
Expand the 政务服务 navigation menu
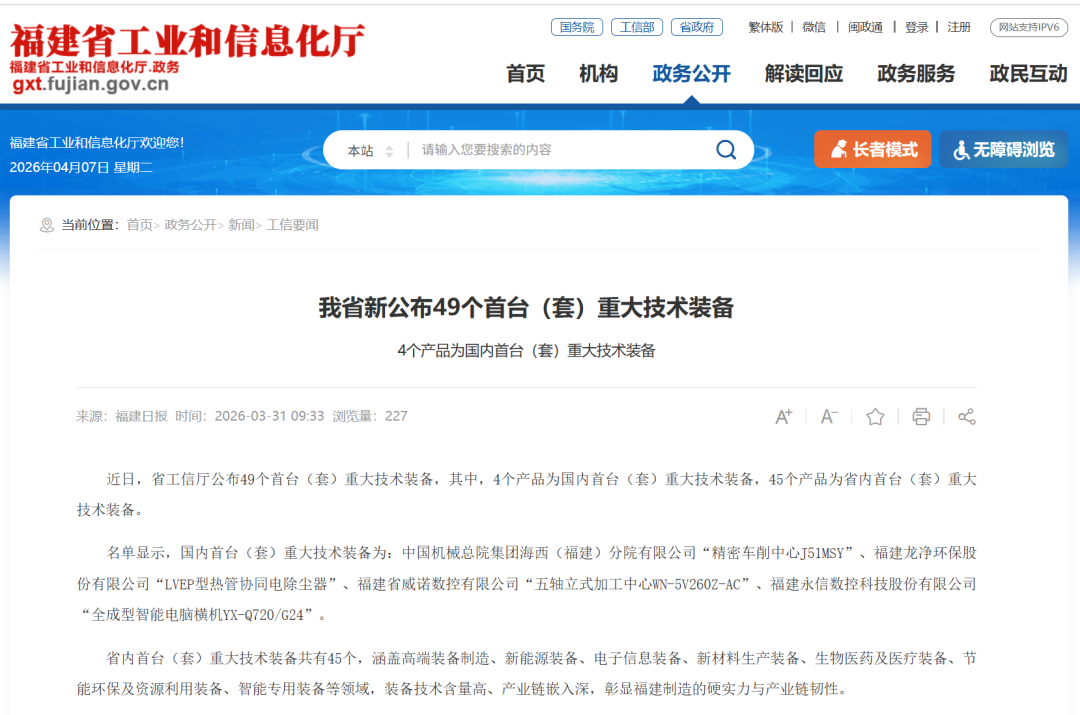915,74
